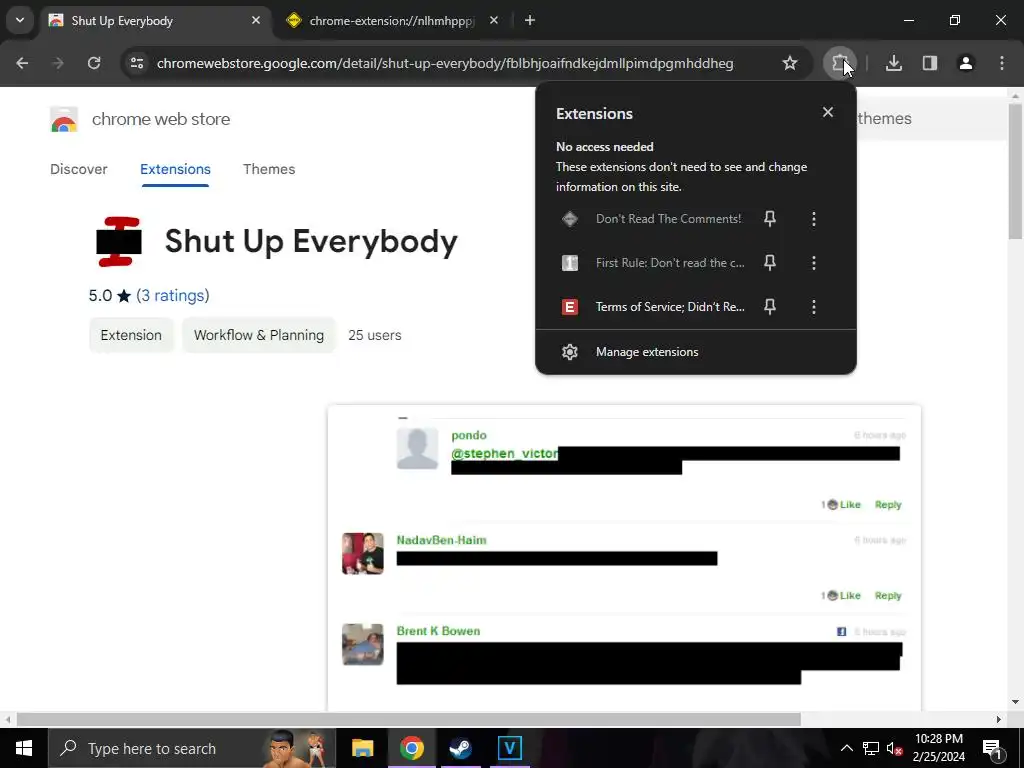Click Brent K Bowen's avatar photo
The image size is (1024, 768).
362,644
